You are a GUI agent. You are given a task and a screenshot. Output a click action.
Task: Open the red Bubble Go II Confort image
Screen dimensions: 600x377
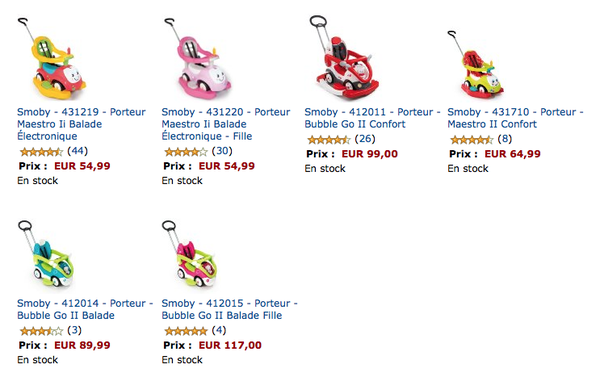(x=344, y=58)
